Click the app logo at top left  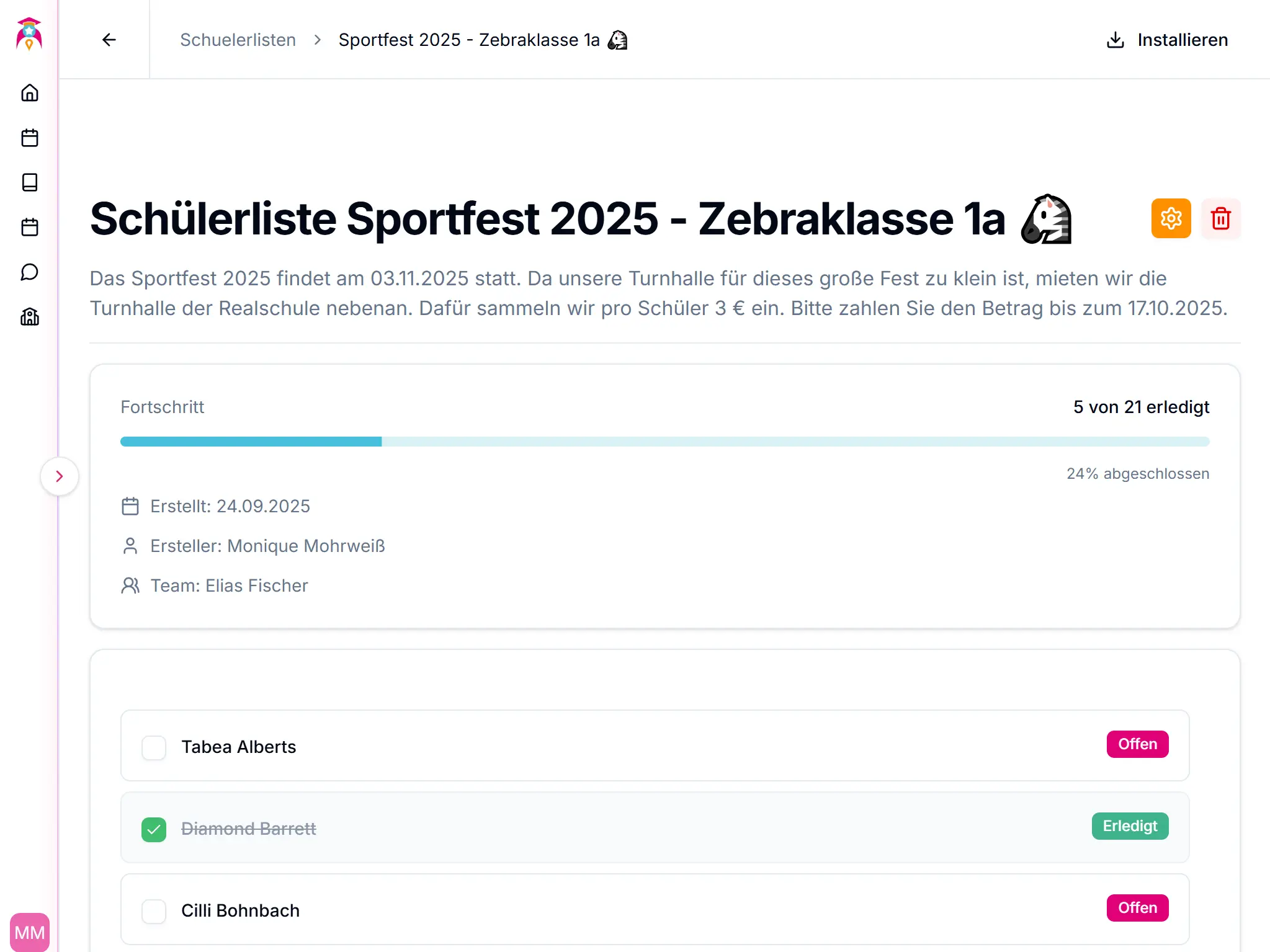coord(29,34)
